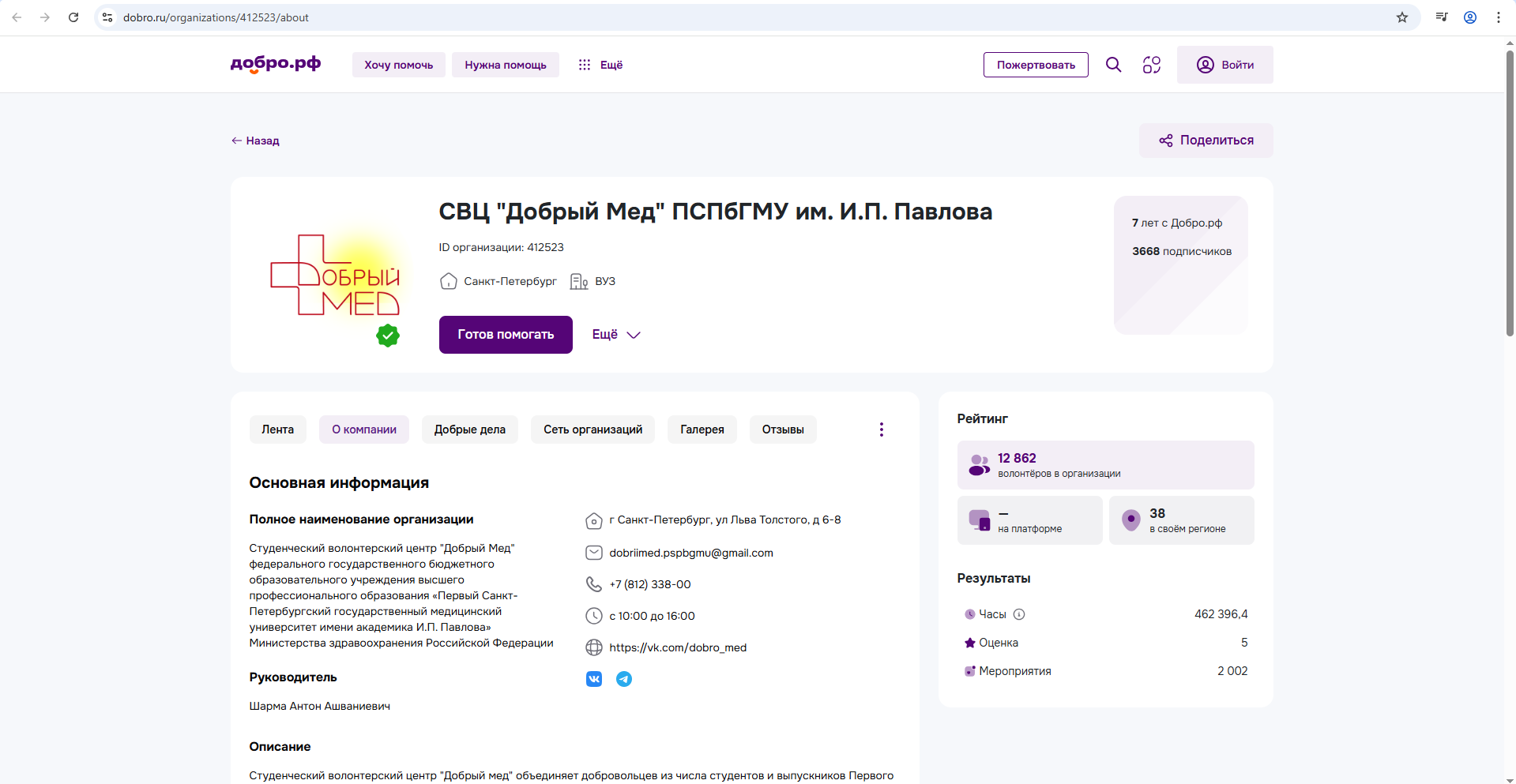
Task: Click the house icon next to Санкт-Петербург
Action: pos(449,281)
